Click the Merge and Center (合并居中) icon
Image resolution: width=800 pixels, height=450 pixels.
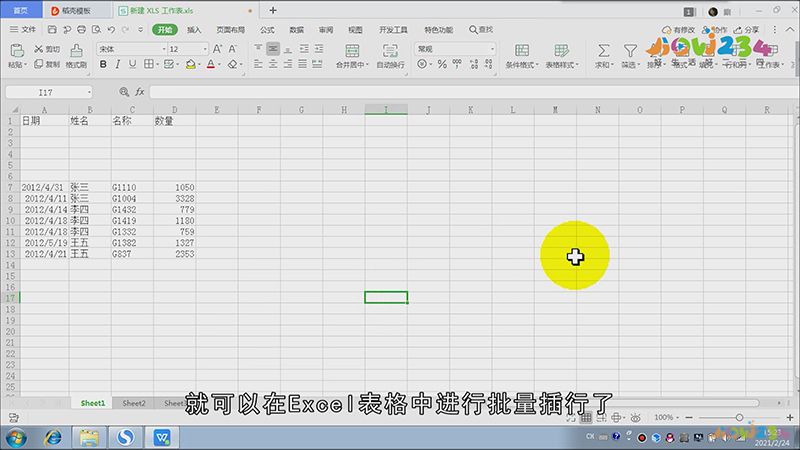(x=352, y=50)
